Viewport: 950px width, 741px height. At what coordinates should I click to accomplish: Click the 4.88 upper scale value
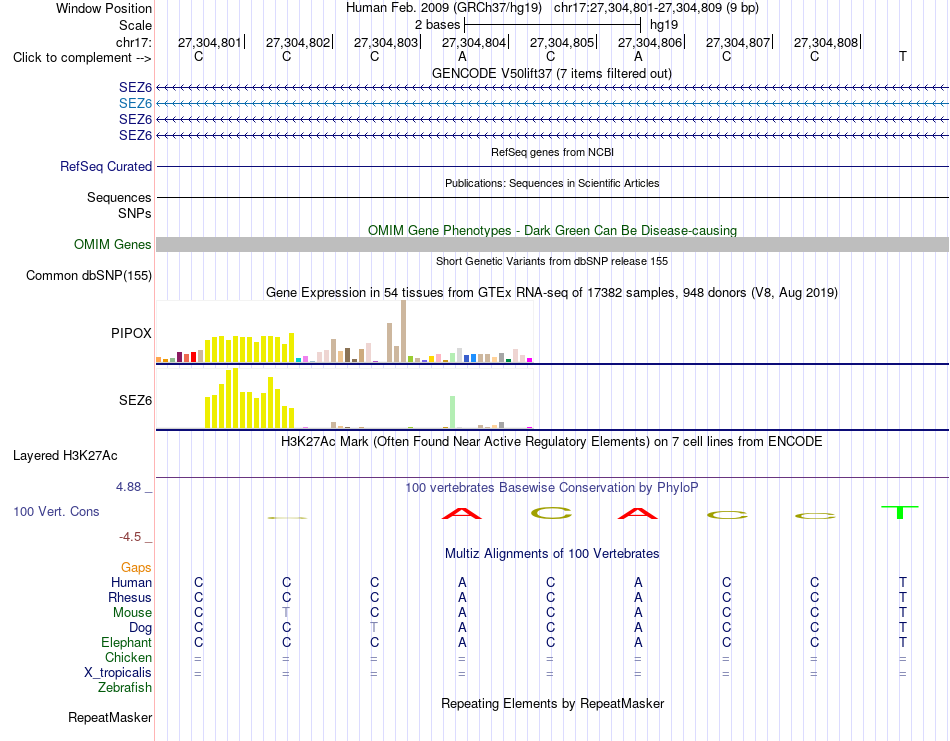[x=128, y=487]
